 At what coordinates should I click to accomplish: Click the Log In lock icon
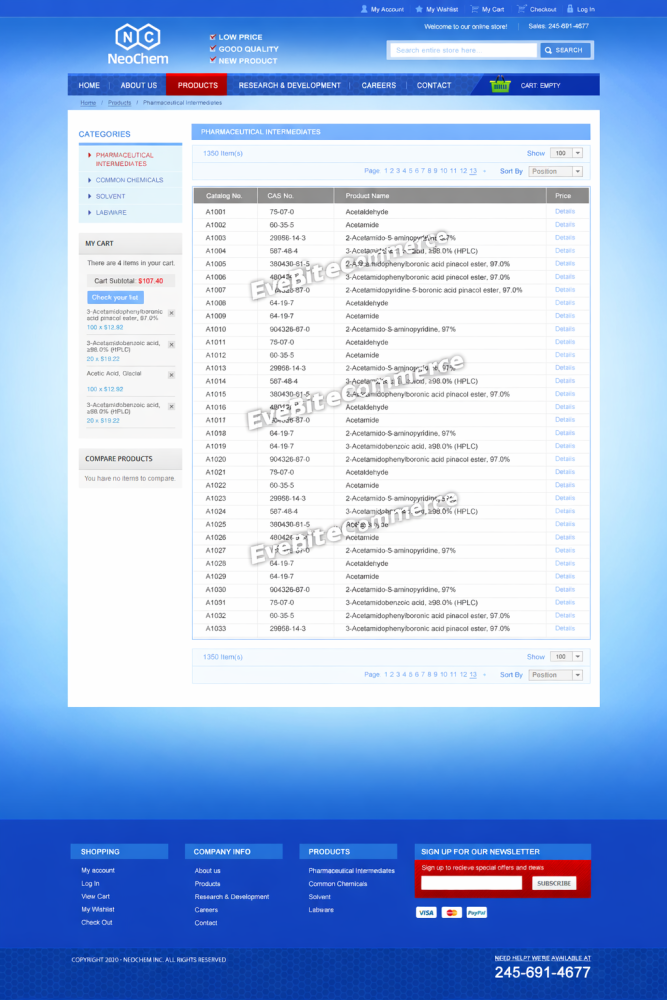[569, 9]
